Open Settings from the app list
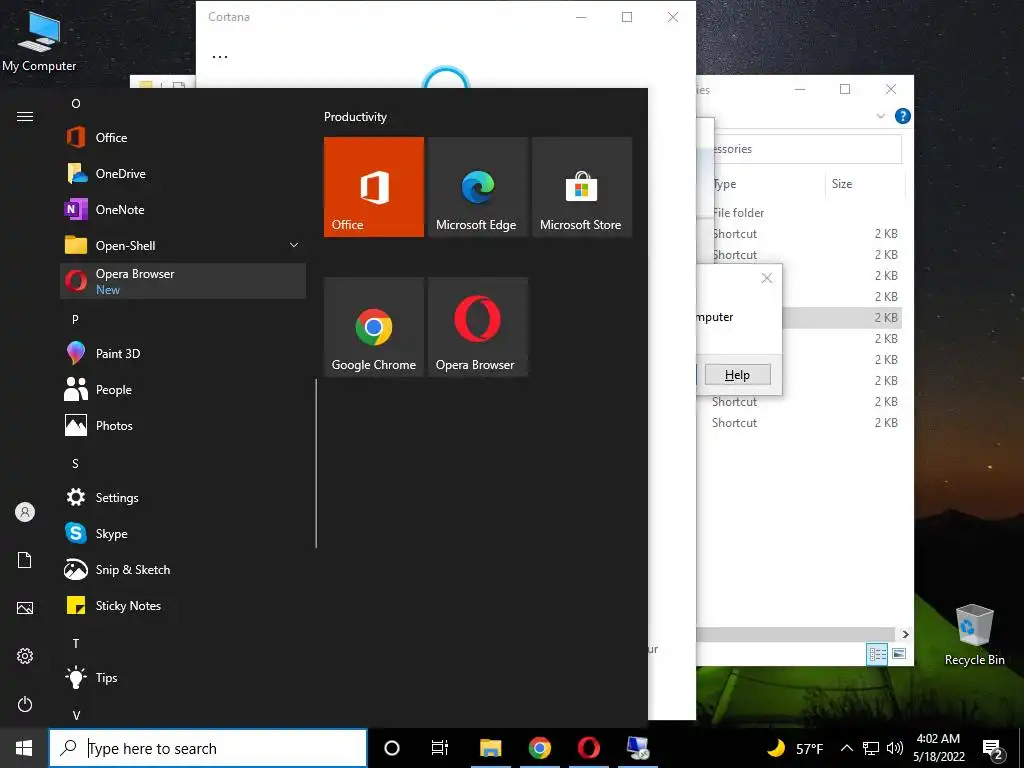 click(183, 498)
